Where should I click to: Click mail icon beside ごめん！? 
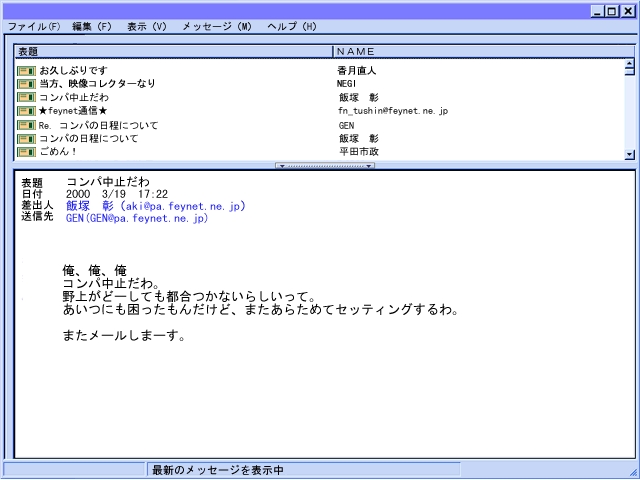click(27, 152)
